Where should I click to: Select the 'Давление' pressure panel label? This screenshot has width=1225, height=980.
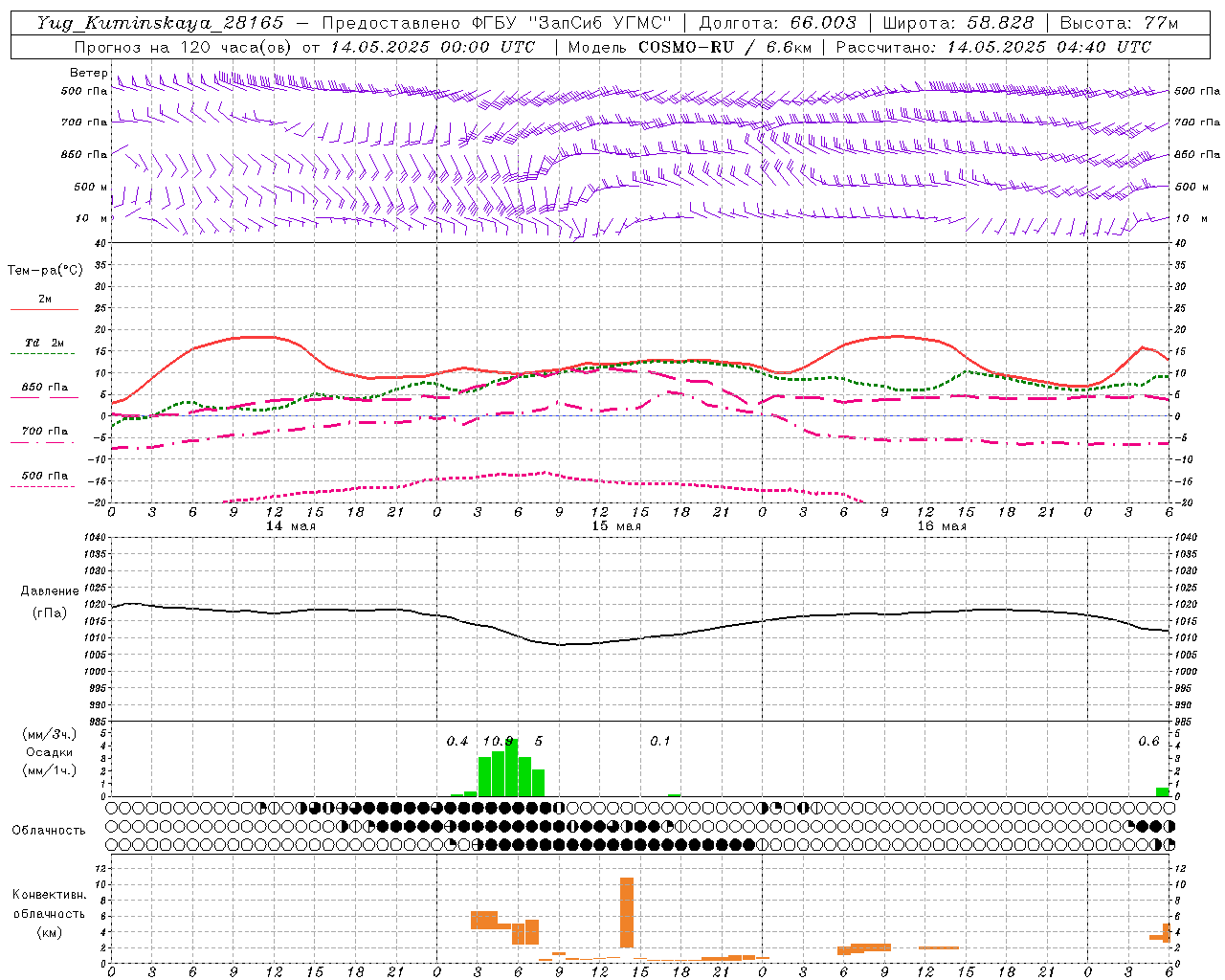[50, 591]
